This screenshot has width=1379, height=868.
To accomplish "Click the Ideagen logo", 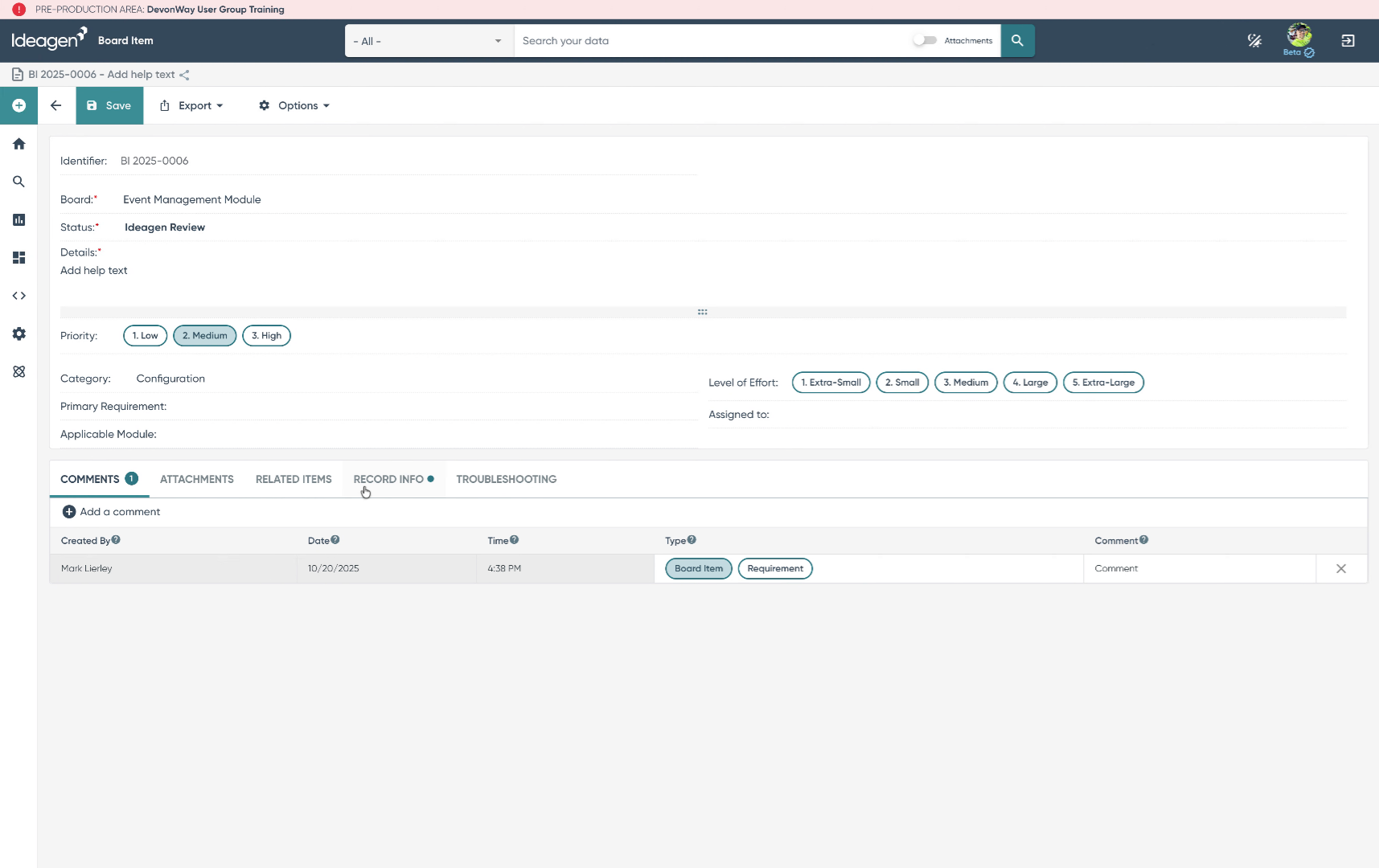I will click(x=49, y=39).
